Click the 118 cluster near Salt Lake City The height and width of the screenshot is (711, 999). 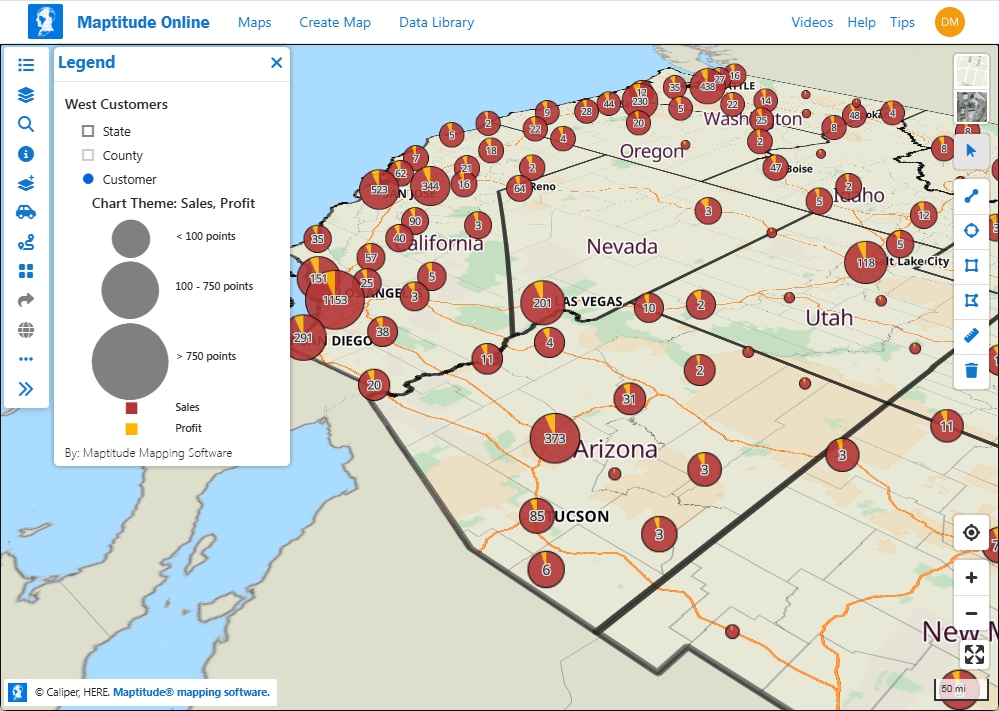[x=866, y=262]
